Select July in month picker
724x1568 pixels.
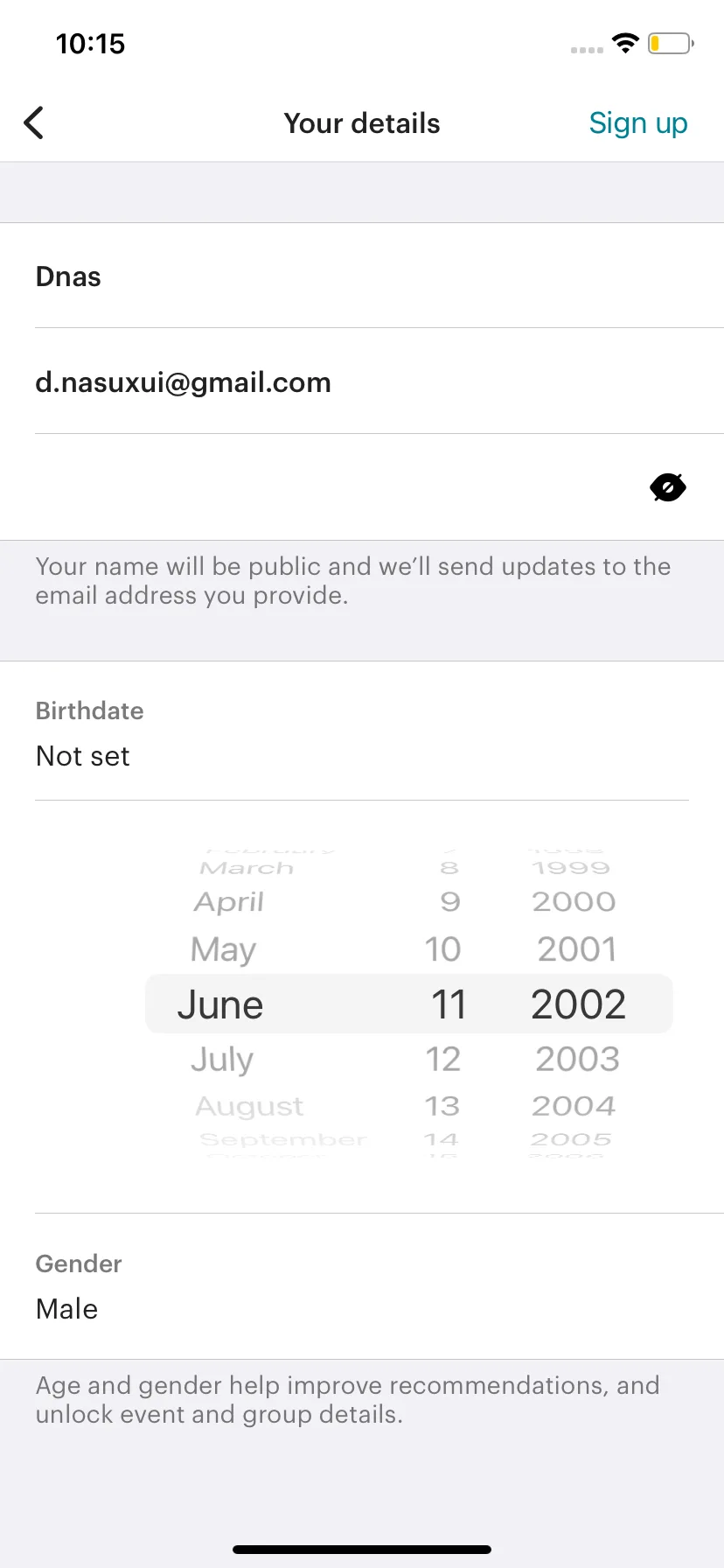[222, 1060]
